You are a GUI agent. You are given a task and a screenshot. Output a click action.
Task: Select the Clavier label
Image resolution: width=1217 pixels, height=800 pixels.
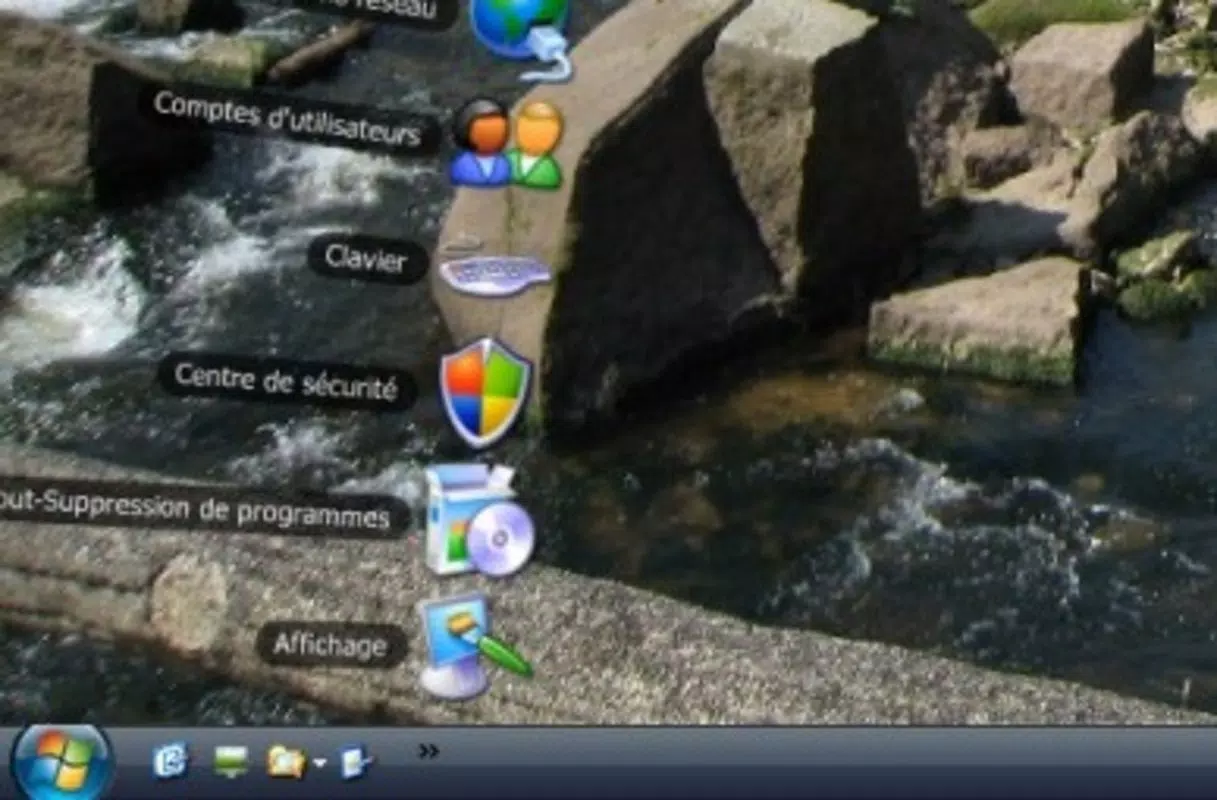[x=368, y=260]
